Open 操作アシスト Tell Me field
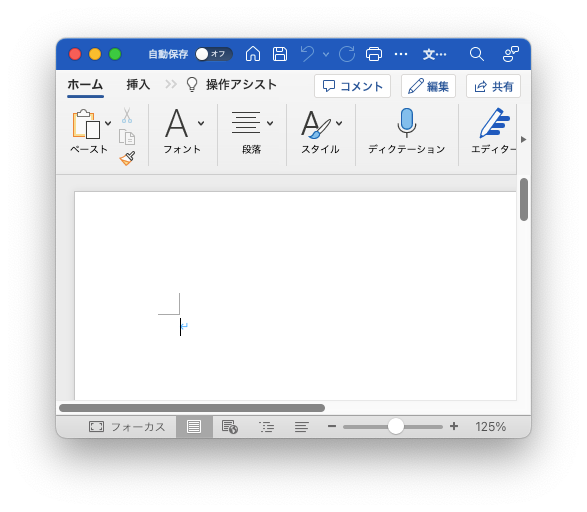Viewport: 587px width, 512px height. coord(232,85)
